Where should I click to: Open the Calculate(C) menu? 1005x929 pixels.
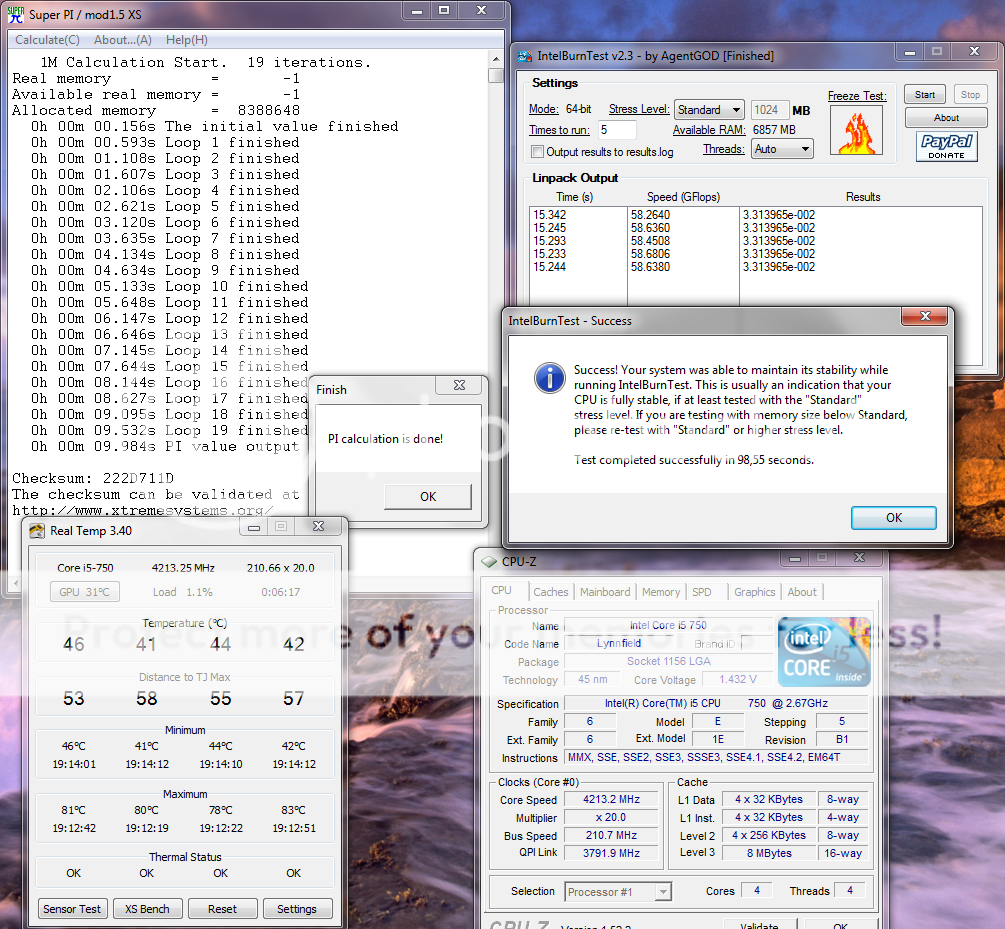point(47,40)
